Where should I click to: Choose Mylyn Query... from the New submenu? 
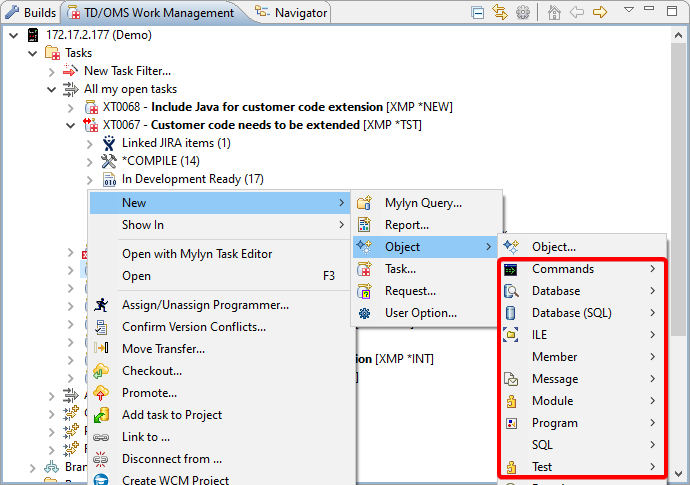423,203
